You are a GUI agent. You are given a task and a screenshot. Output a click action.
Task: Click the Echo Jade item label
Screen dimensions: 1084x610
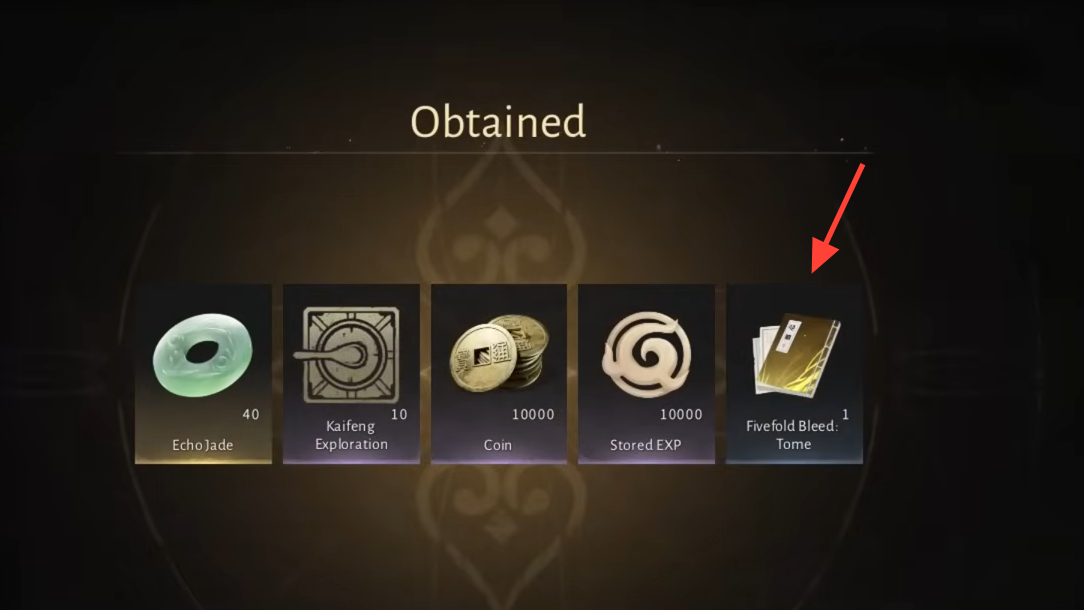203,445
